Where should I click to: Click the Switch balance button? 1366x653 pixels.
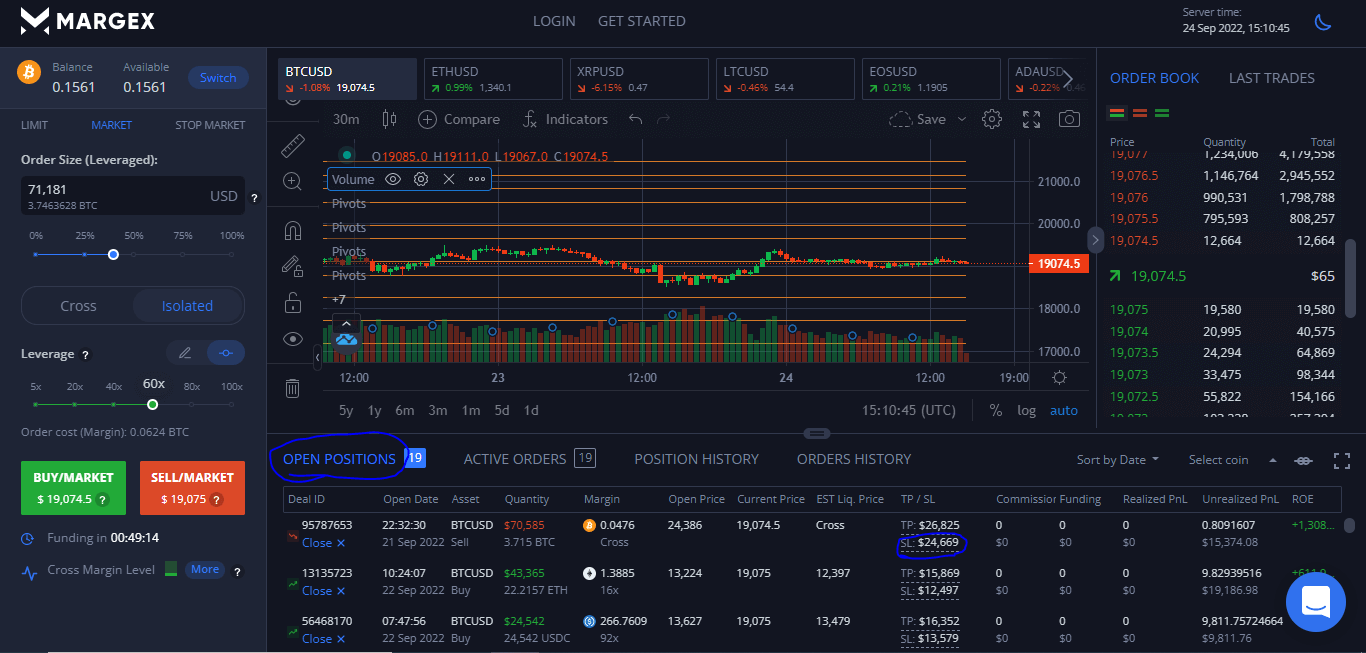pyautogui.click(x=218, y=77)
